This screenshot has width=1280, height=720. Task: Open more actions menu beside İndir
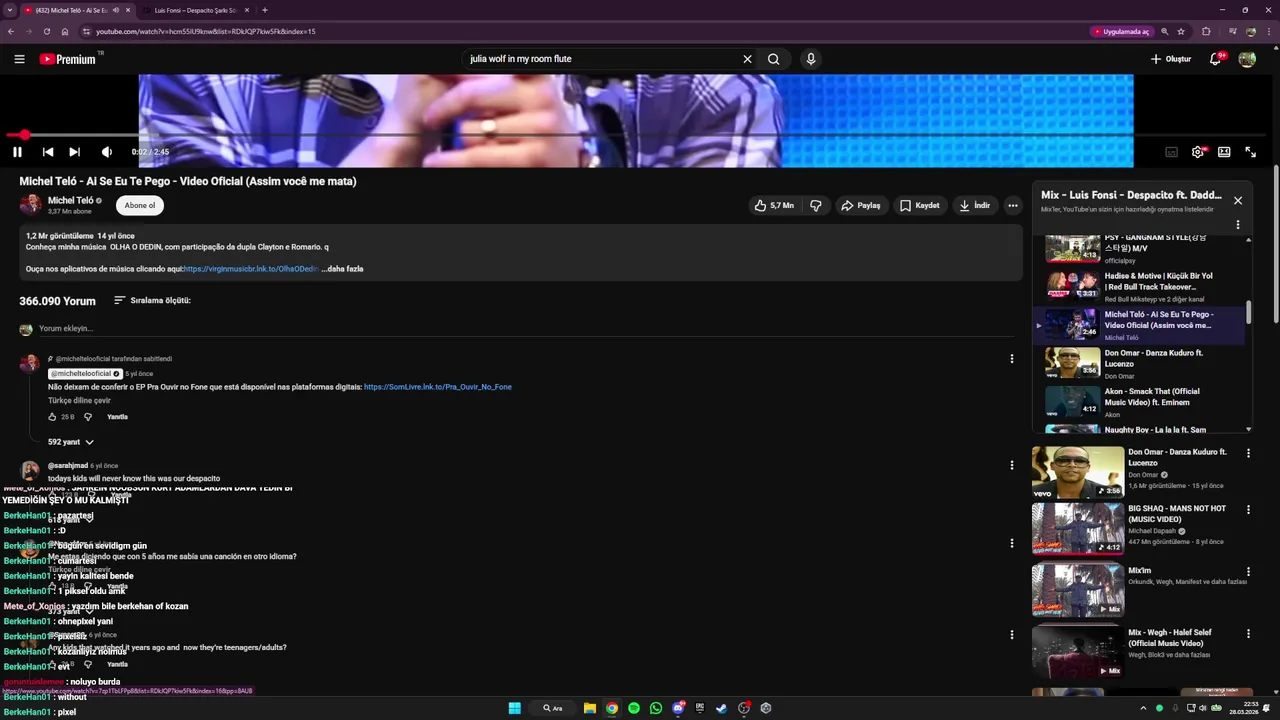click(x=1013, y=205)
